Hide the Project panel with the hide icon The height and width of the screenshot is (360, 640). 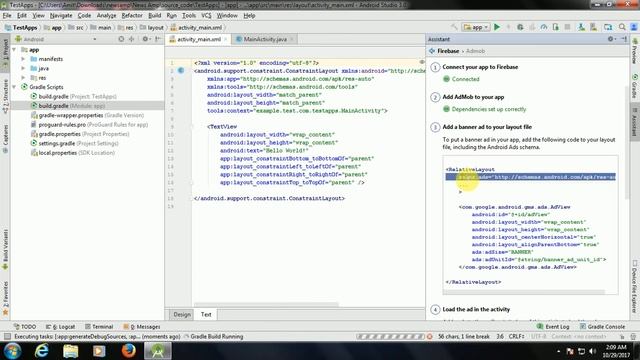[158, 39]
